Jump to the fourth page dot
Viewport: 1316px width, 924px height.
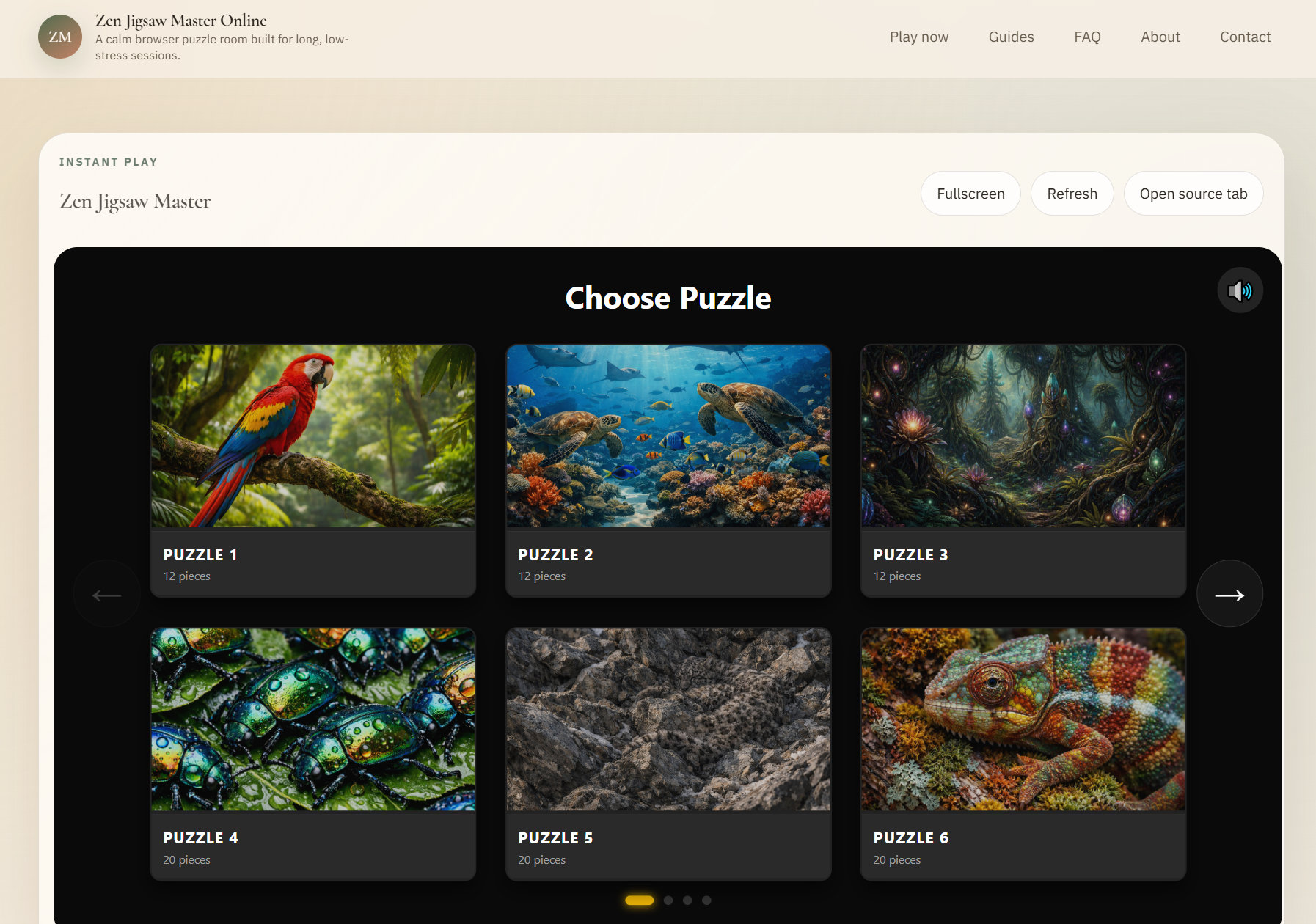tap(706, 901)
